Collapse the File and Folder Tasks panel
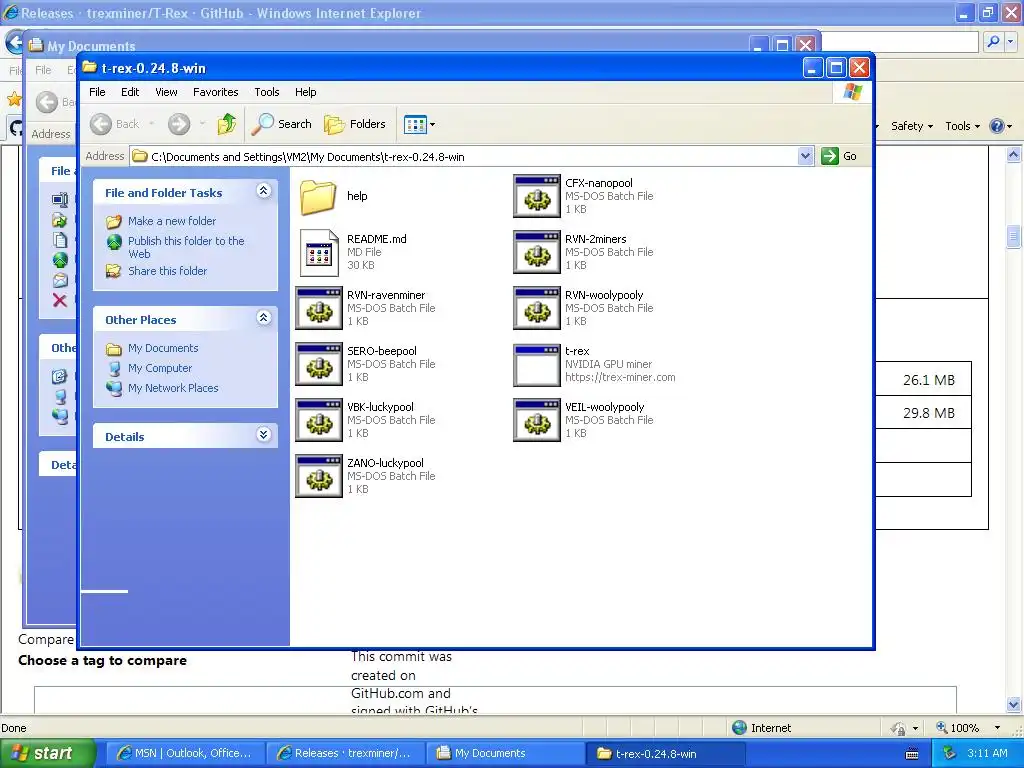Viewport: 1024px width, 768px height. 264,191
